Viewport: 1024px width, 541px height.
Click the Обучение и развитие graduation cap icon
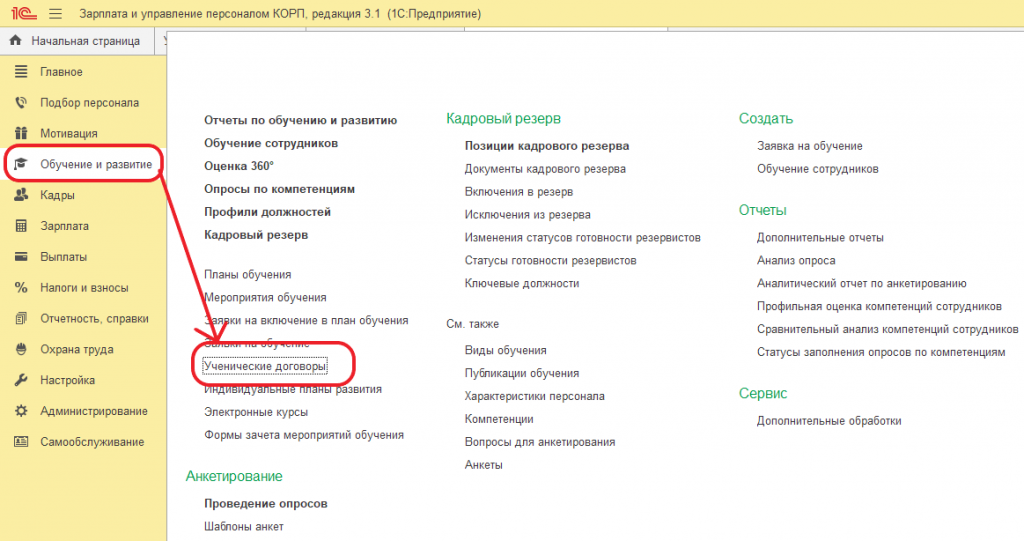point(21,164)
